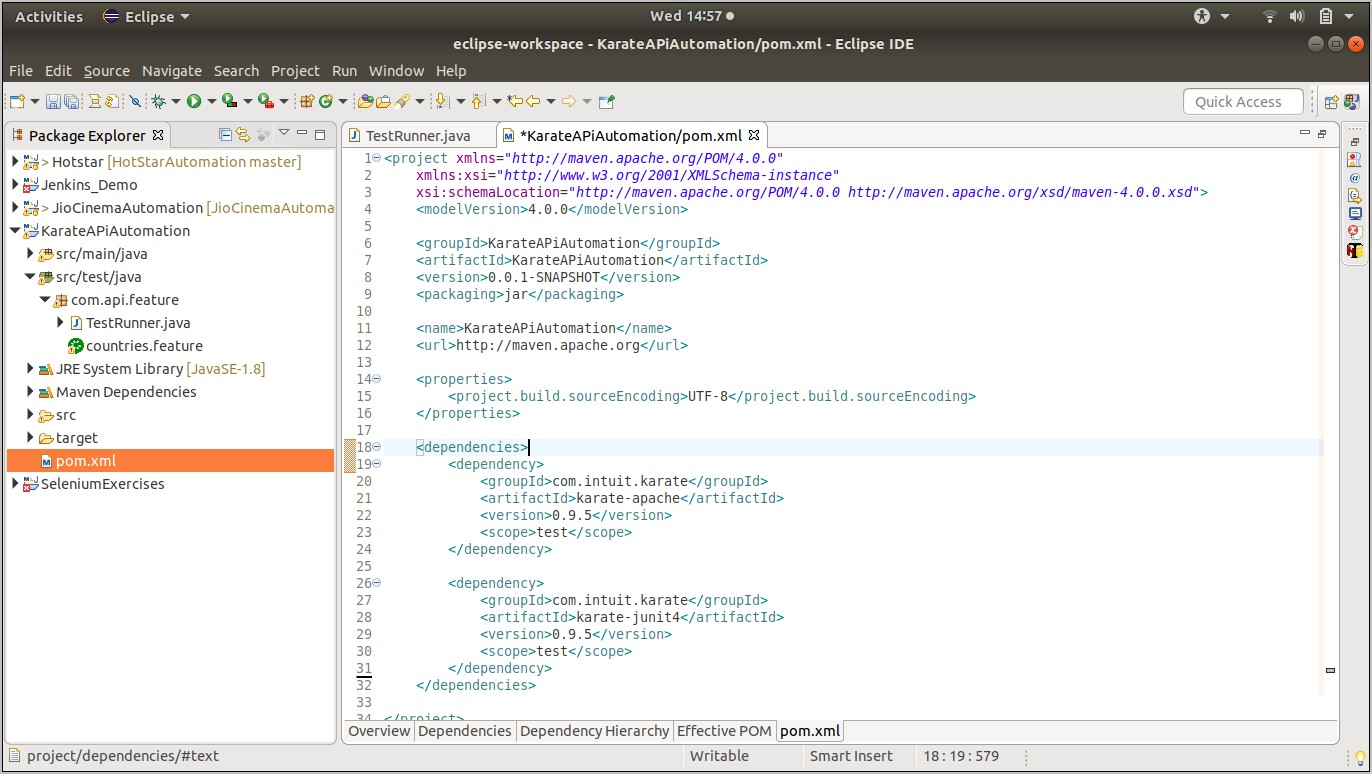Click the Search flashlight icon
This screenshot has height=774, width=1372.
tap(402, 101)
